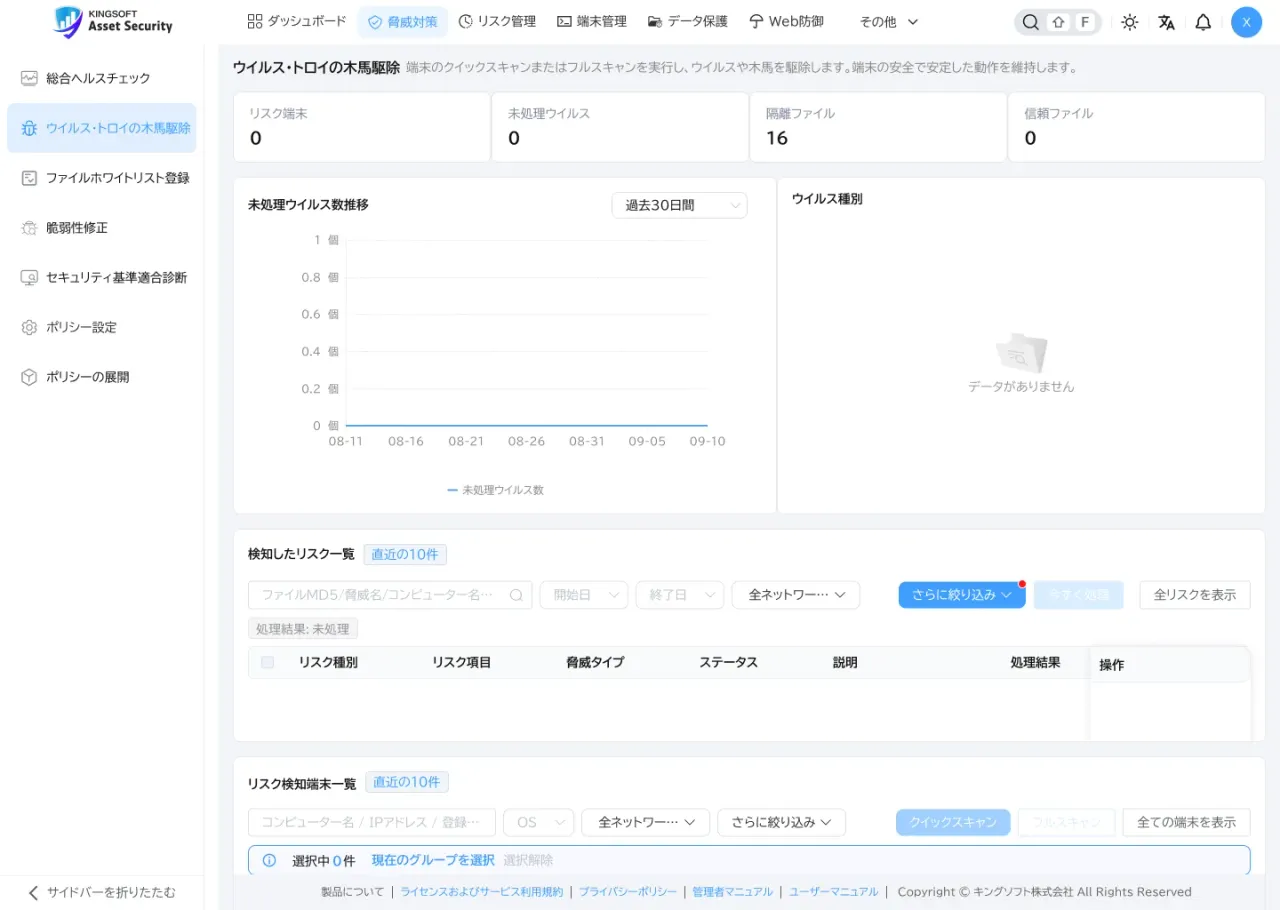Open the 過去30日間 period dropdown
This screenshot has height=910, width=1280.
679,205
